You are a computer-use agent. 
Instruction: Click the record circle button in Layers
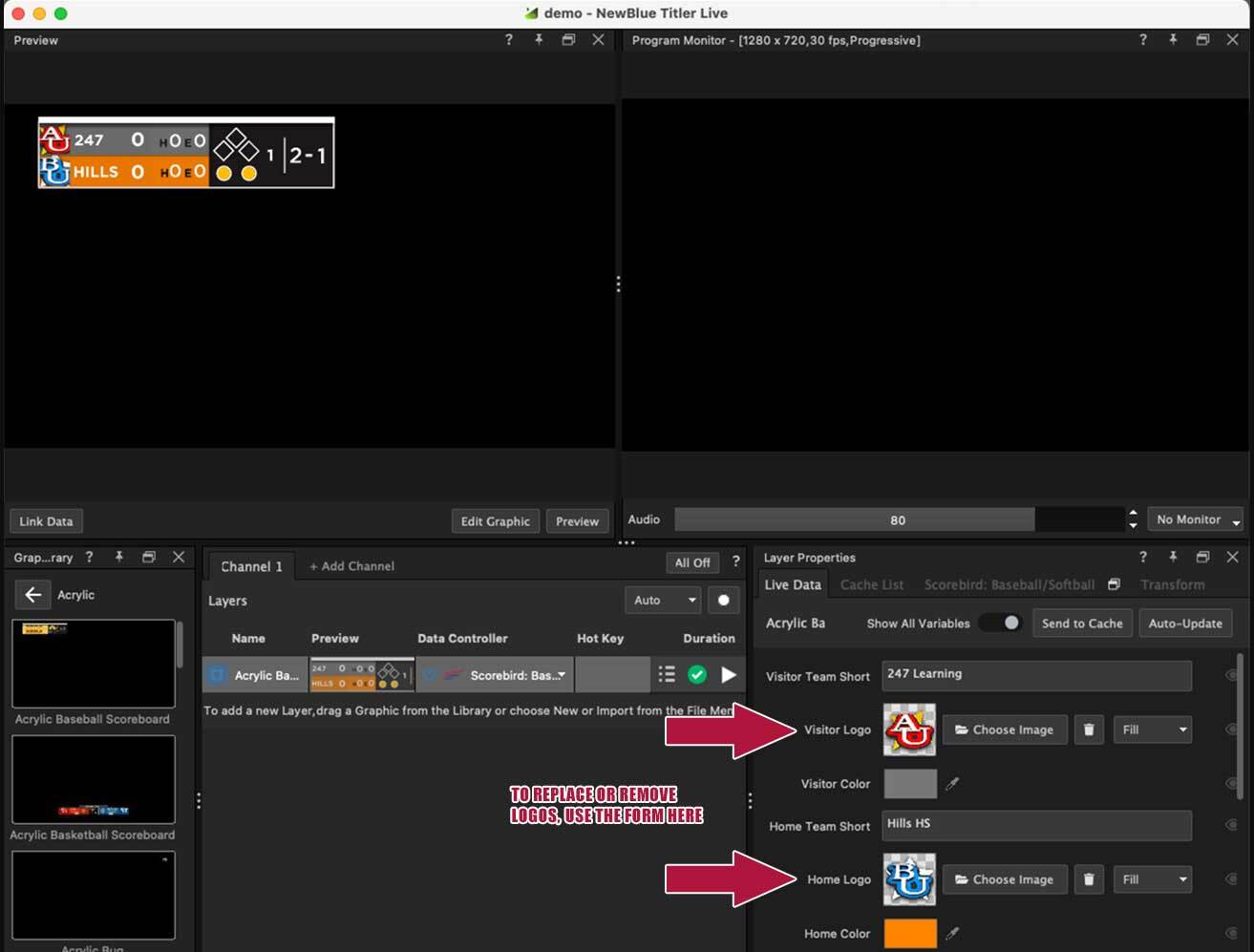pos(723,601)
